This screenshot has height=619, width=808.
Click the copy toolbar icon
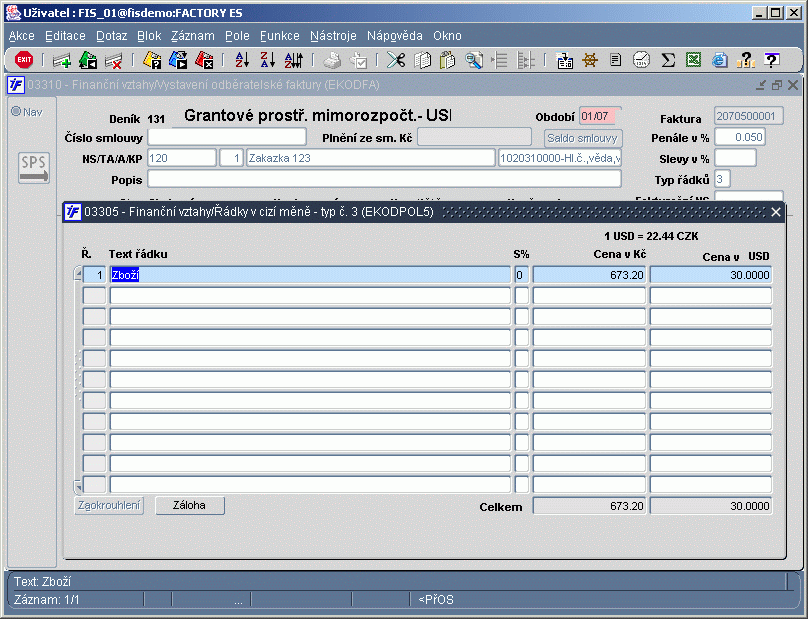(x=422, y=61)
